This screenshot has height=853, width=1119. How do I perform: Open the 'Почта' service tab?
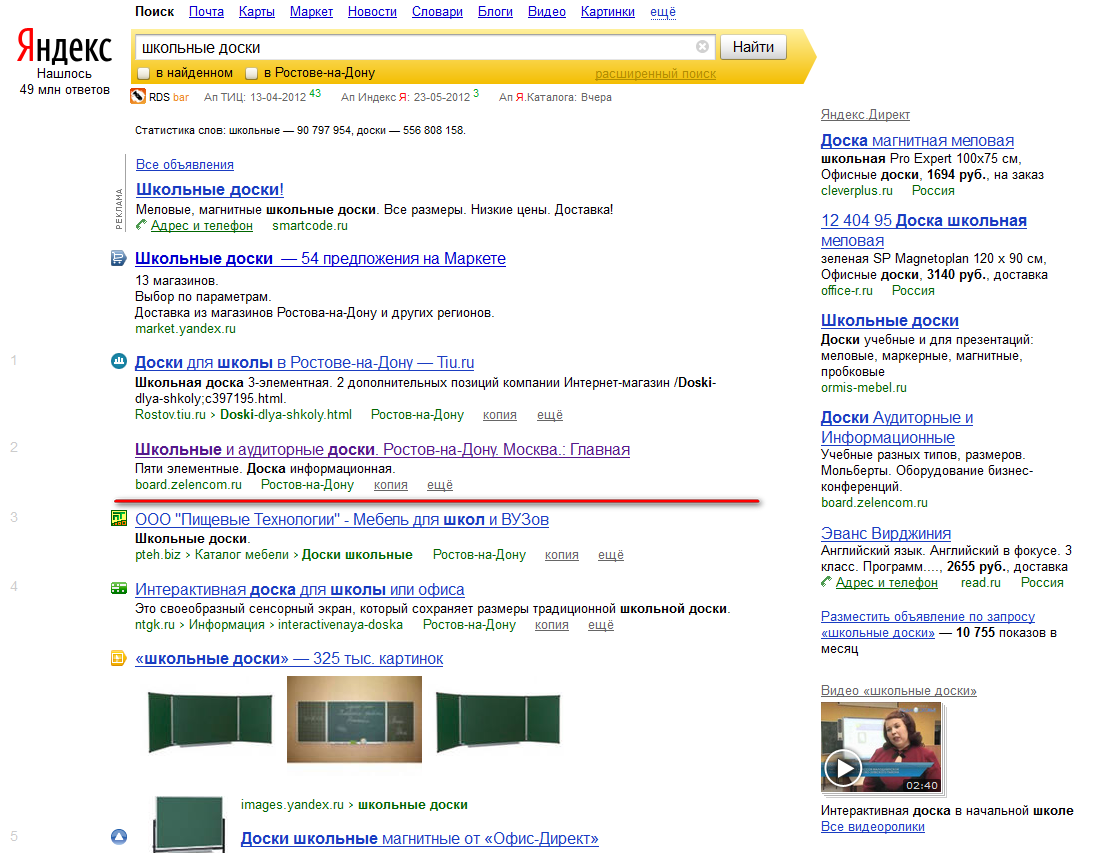pos(206,11)
